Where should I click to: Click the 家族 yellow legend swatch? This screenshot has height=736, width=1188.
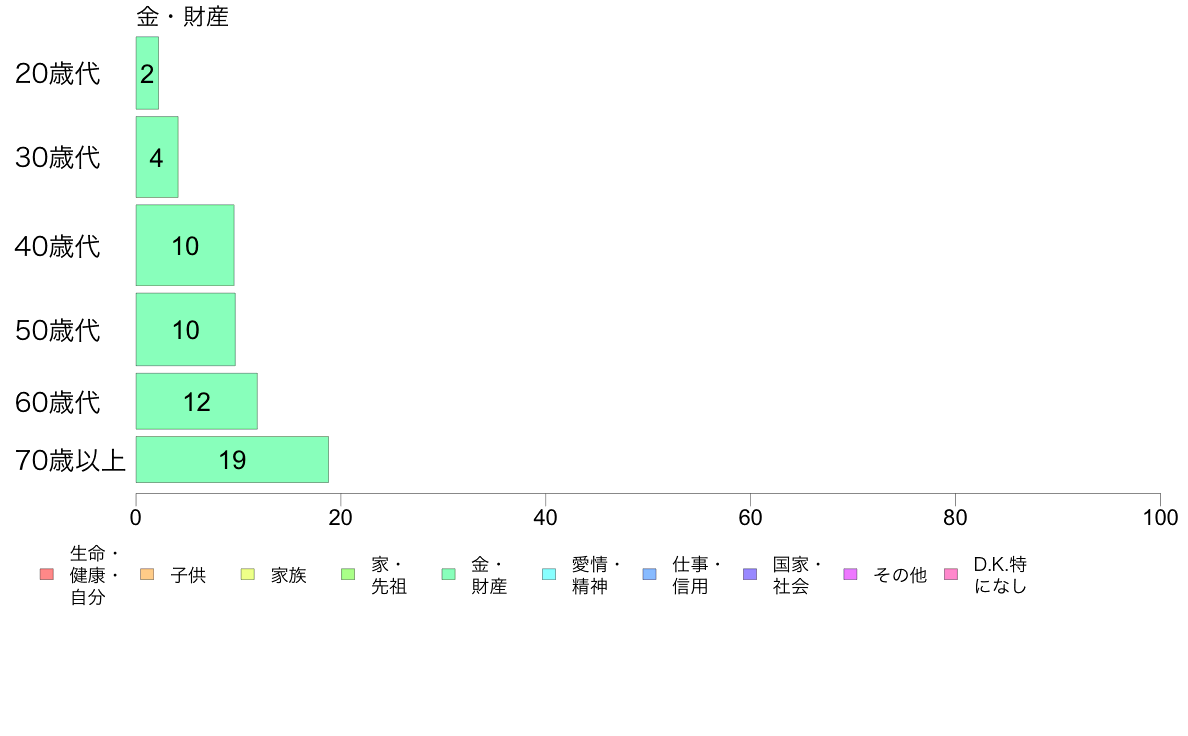click(x=248, y=575)
